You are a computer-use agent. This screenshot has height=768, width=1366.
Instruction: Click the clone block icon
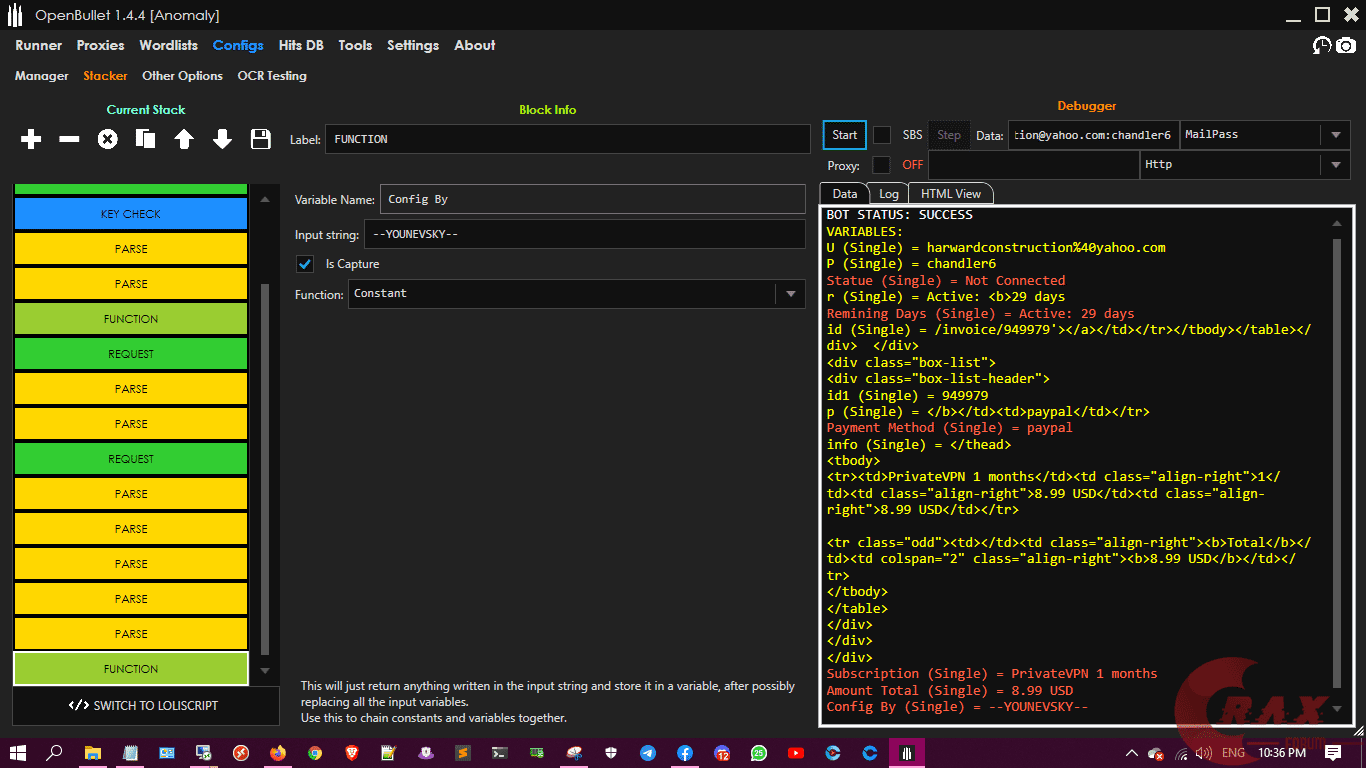[145, 140]
